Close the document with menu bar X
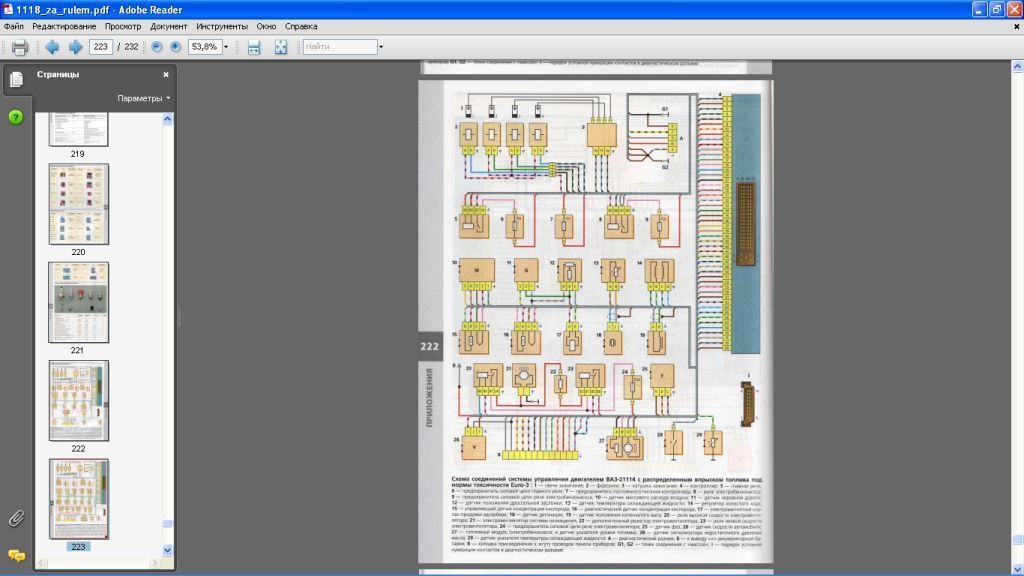The width and height of the screenshot is (1024, 576). click(1017, 27)
